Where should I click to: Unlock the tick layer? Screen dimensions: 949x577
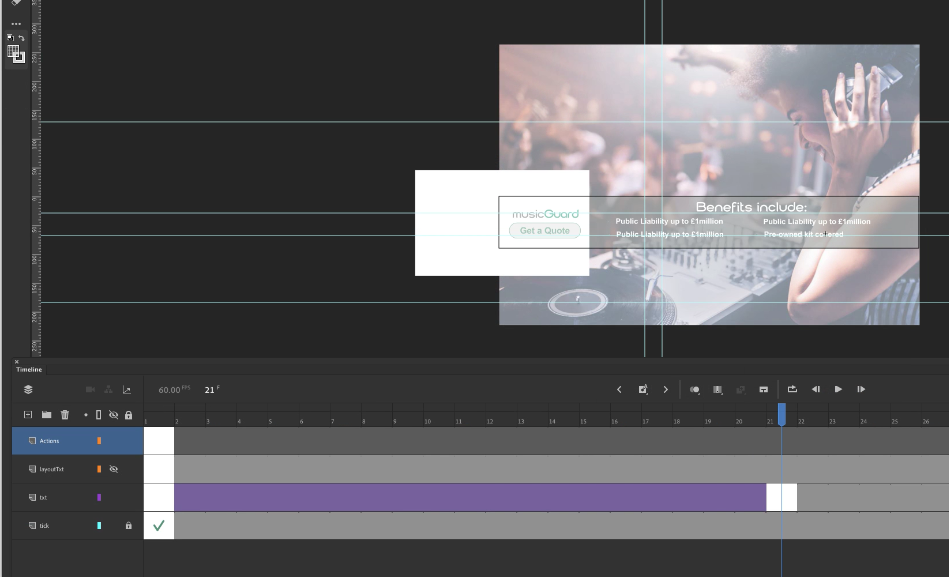pyautogui.click(x=130, y=524)
